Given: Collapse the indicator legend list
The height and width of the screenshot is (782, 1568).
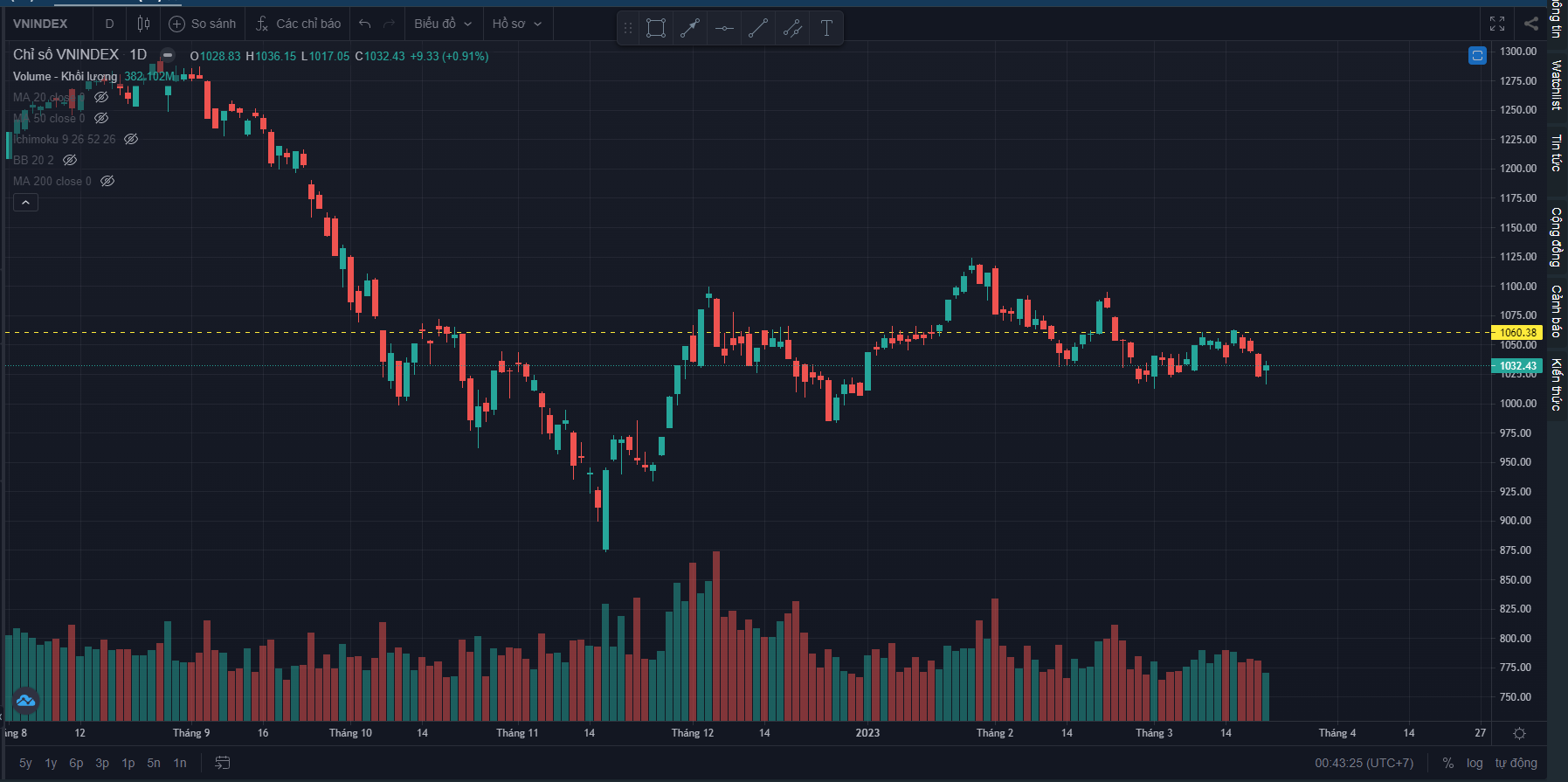Looking at the screenshot, I should [25, 203].
